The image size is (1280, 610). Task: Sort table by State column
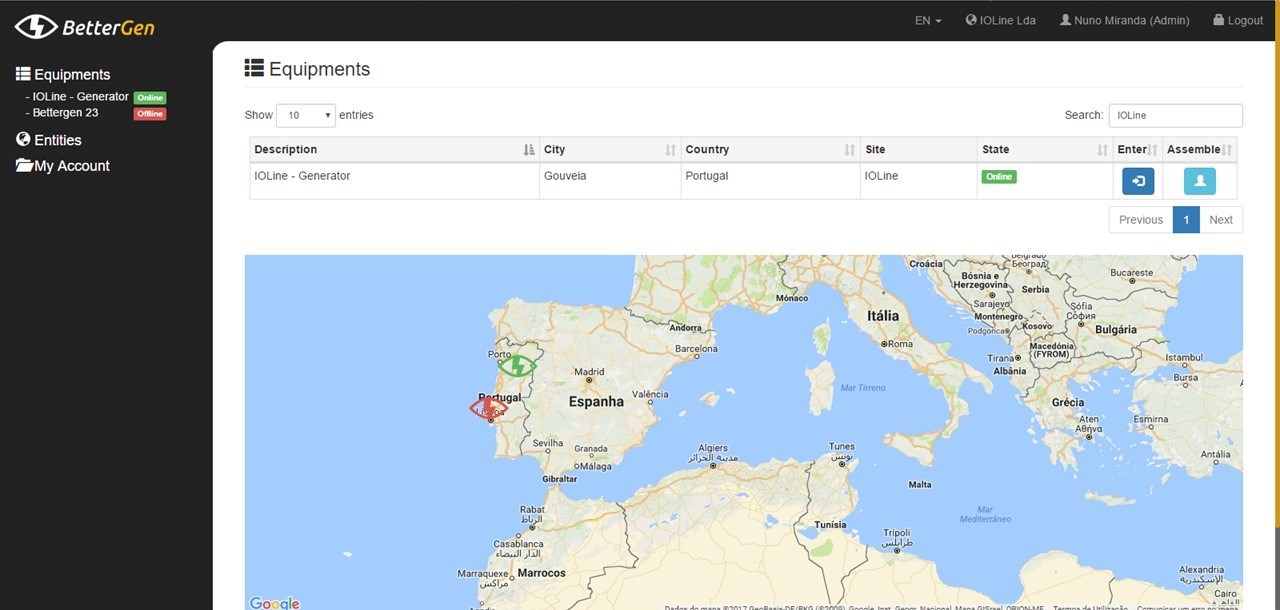(1045, 150)
